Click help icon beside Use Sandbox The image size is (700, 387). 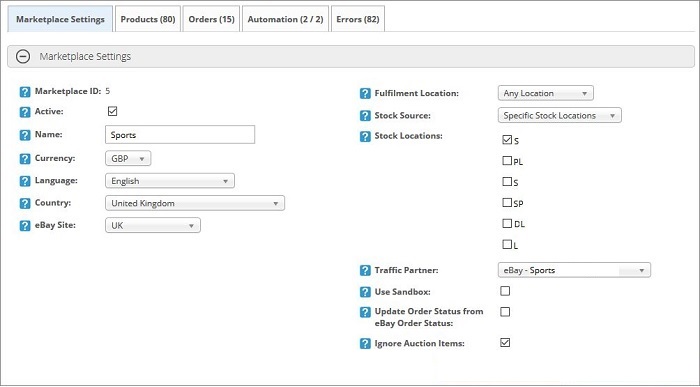coord(365,292)
